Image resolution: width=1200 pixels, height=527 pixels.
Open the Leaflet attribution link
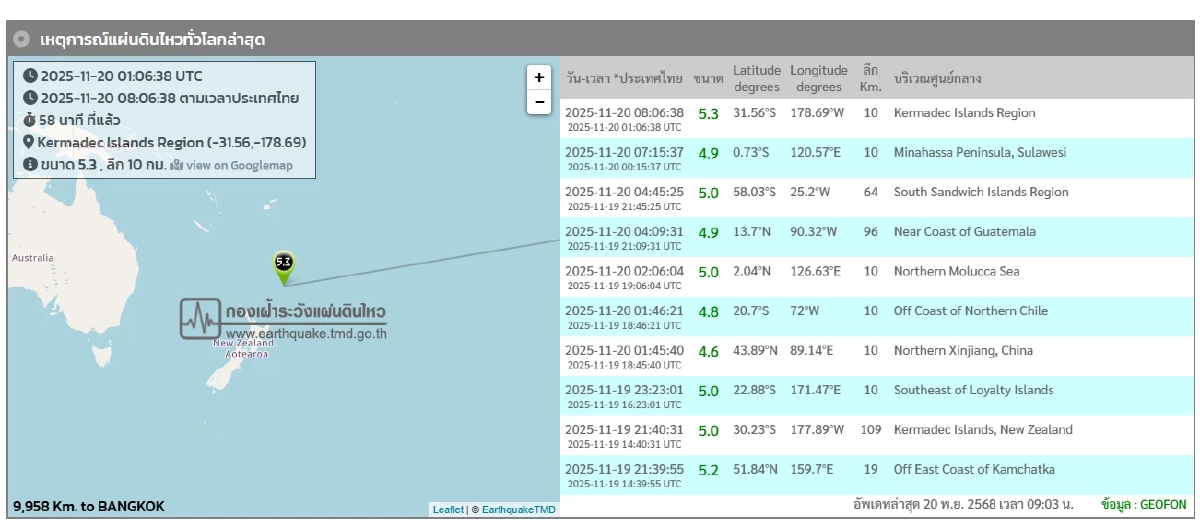[447, 509]
